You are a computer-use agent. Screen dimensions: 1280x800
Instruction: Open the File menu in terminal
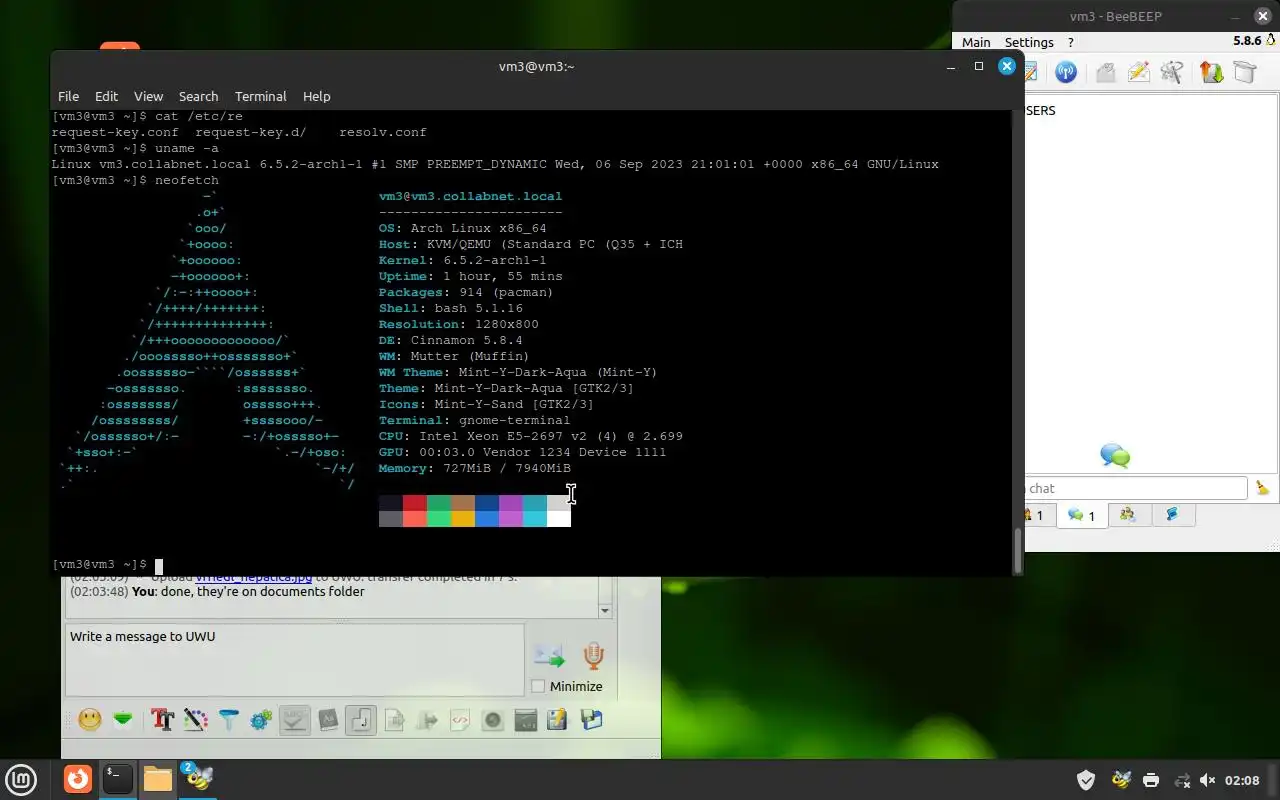click(68, 96)
